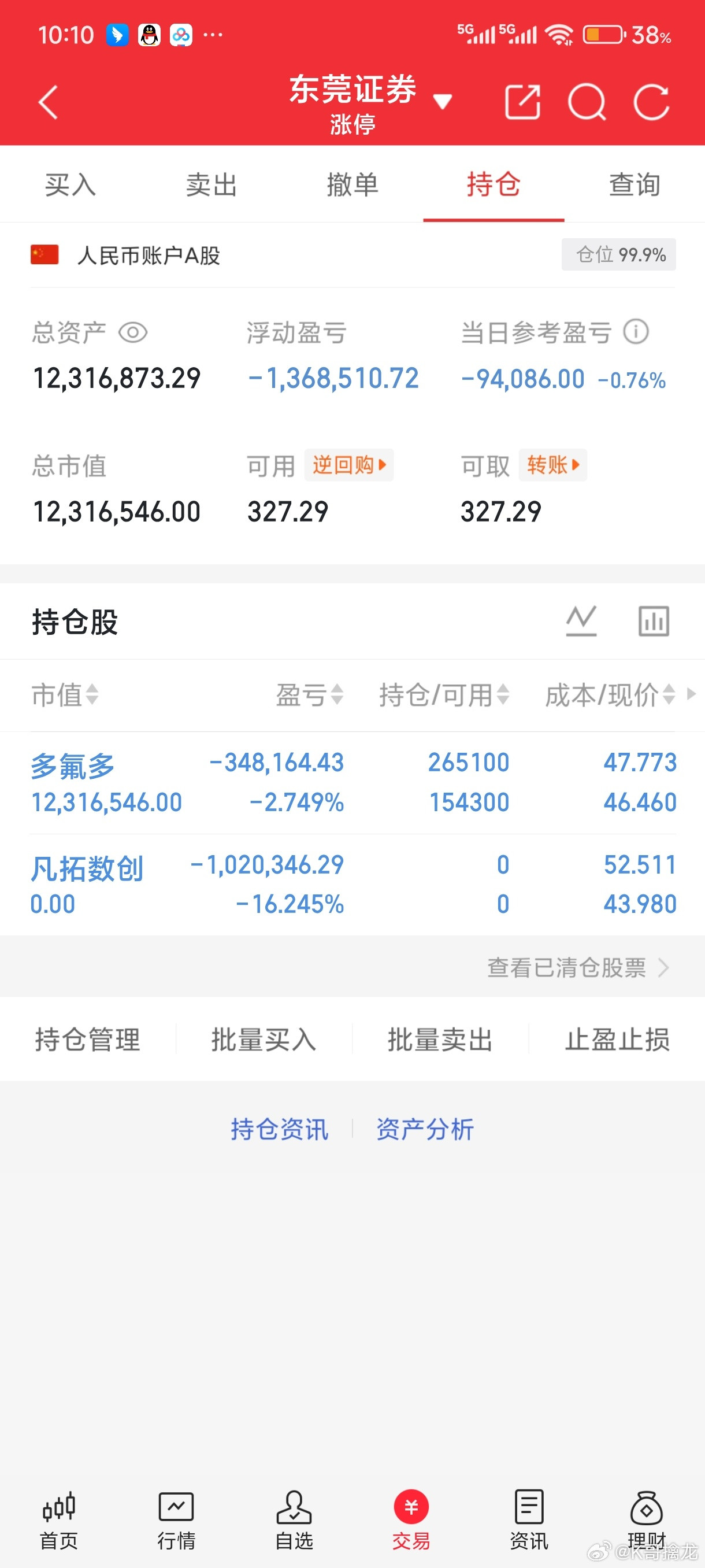Viewport: 705px width, 1568px height.
Task: Open the share/export icon in header
Action: 522,102
